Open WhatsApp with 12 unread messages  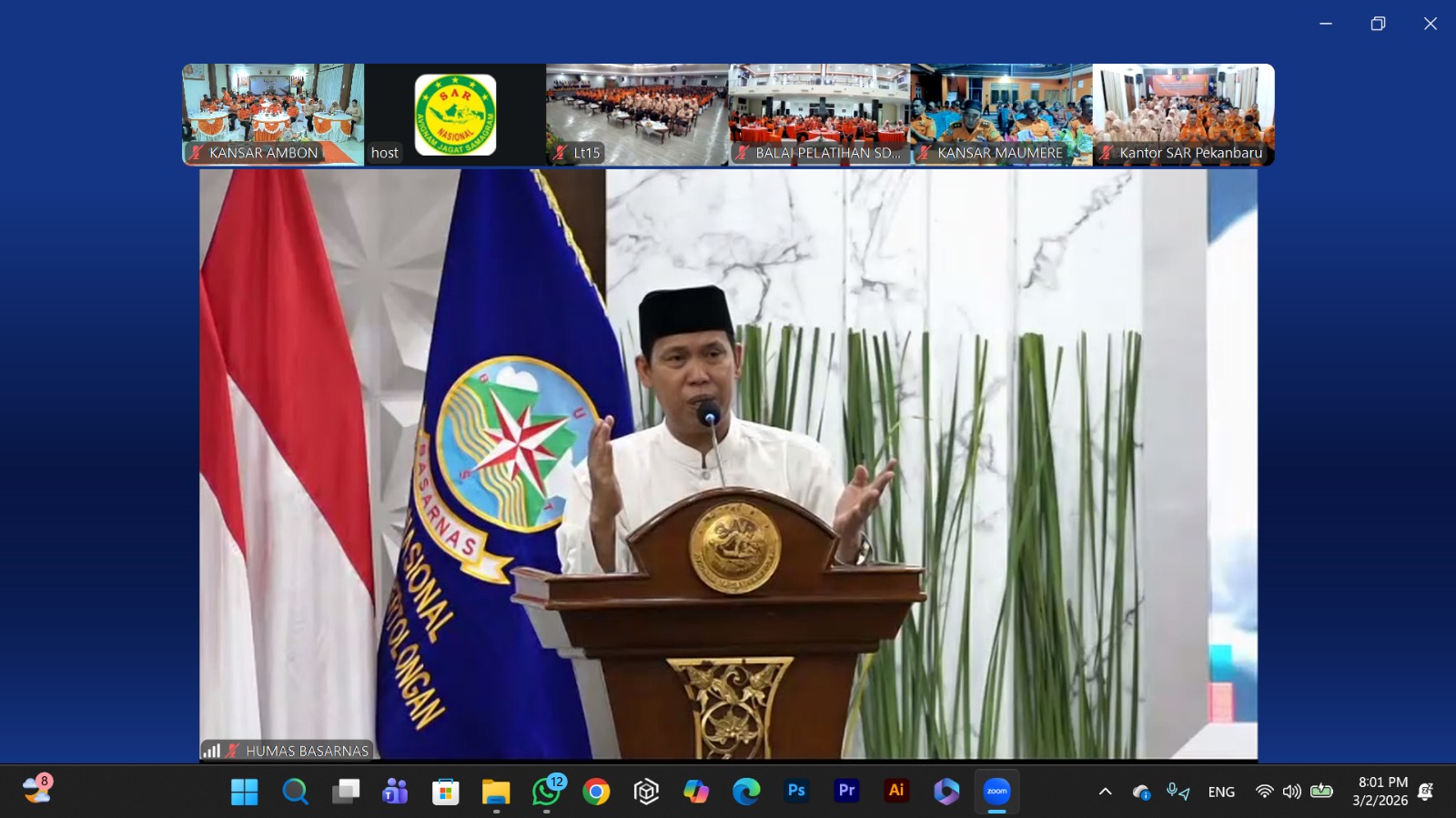click(547, 792)
